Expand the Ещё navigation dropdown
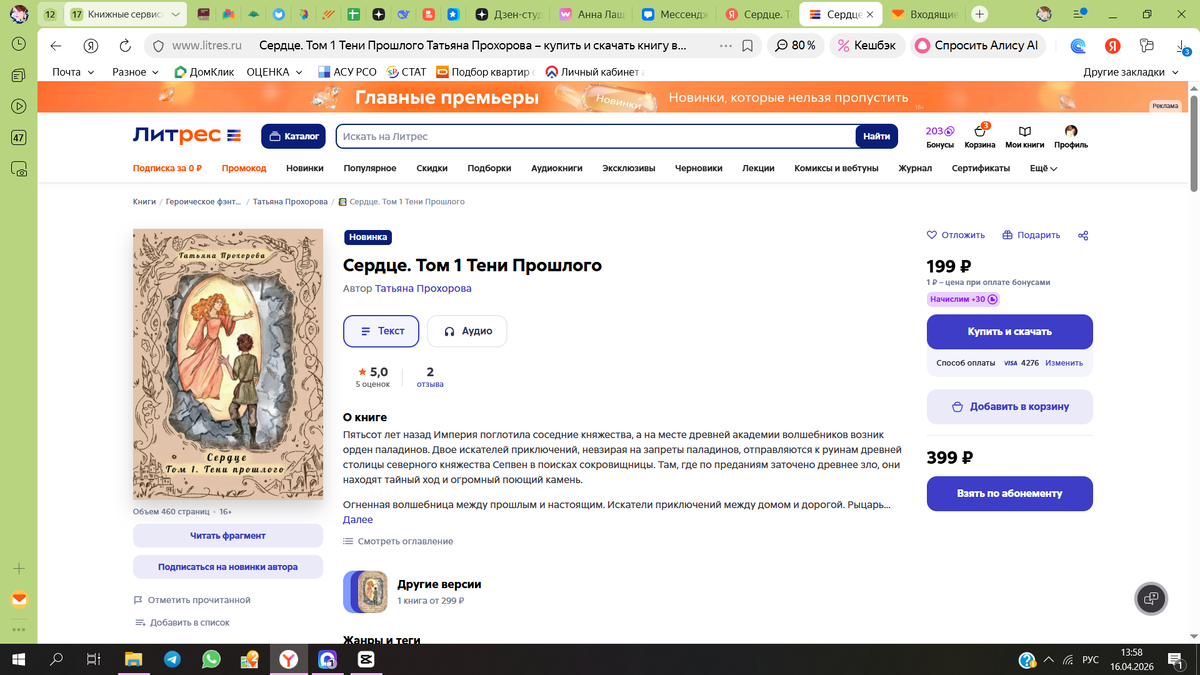Screen dimensions: 1200x675 [x=1043, y=168]
